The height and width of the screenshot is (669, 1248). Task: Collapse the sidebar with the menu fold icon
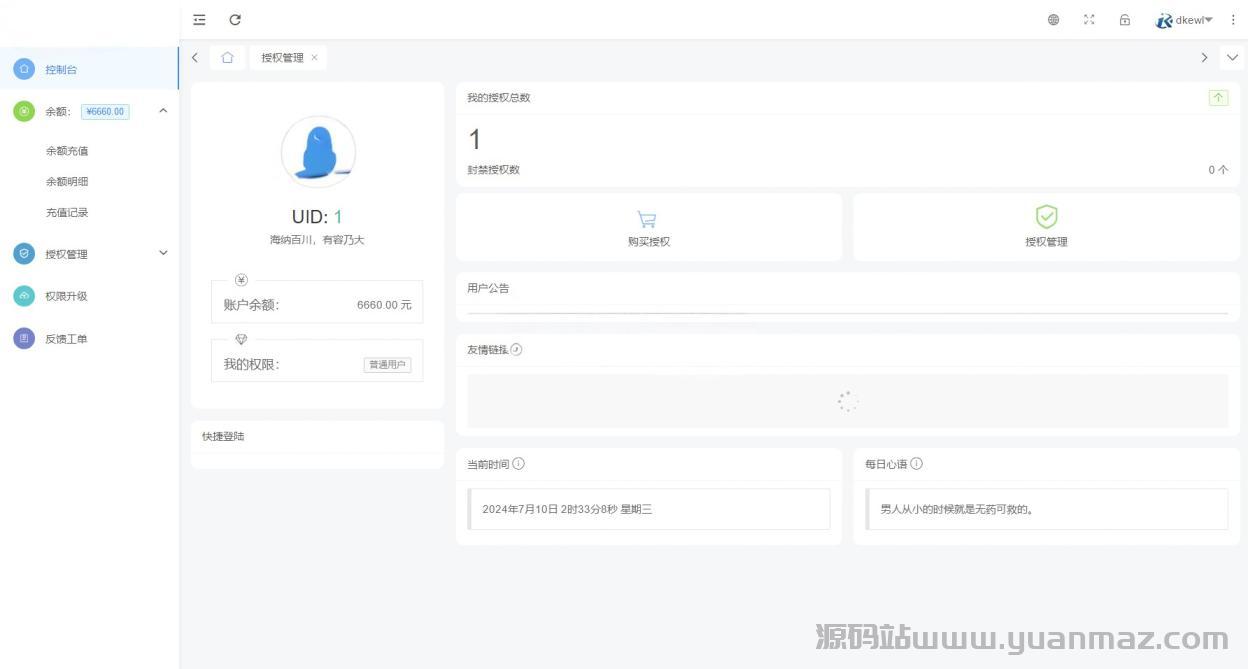point(200,20)
